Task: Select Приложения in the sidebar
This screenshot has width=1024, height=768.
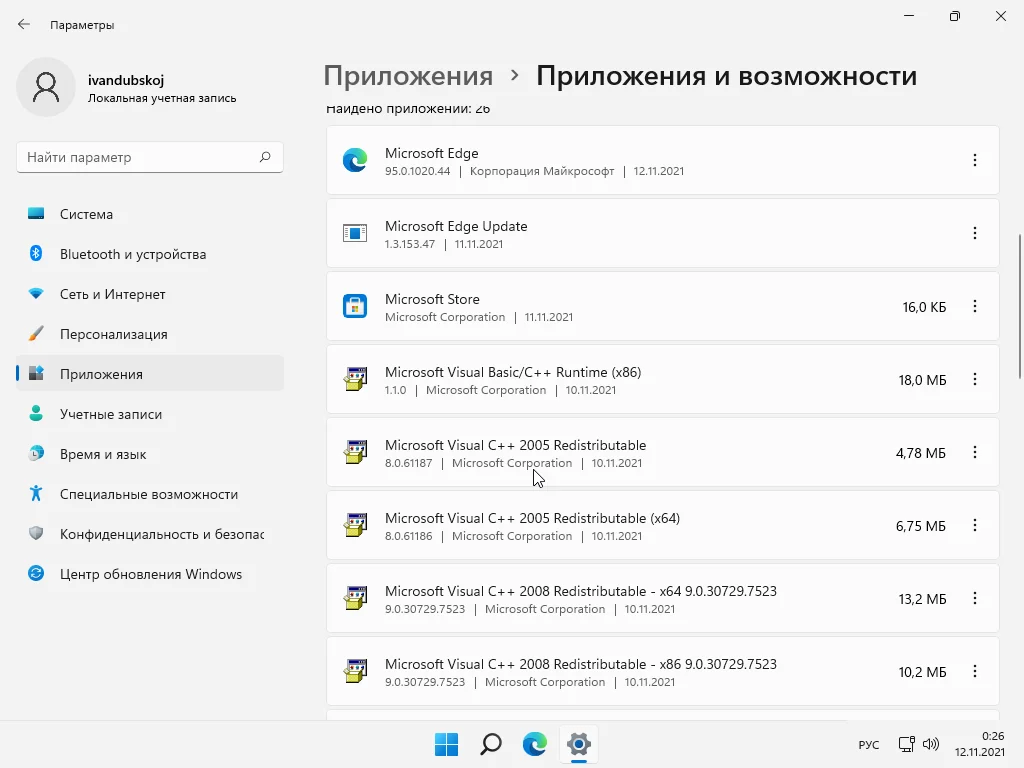Action: coord(150,374)
